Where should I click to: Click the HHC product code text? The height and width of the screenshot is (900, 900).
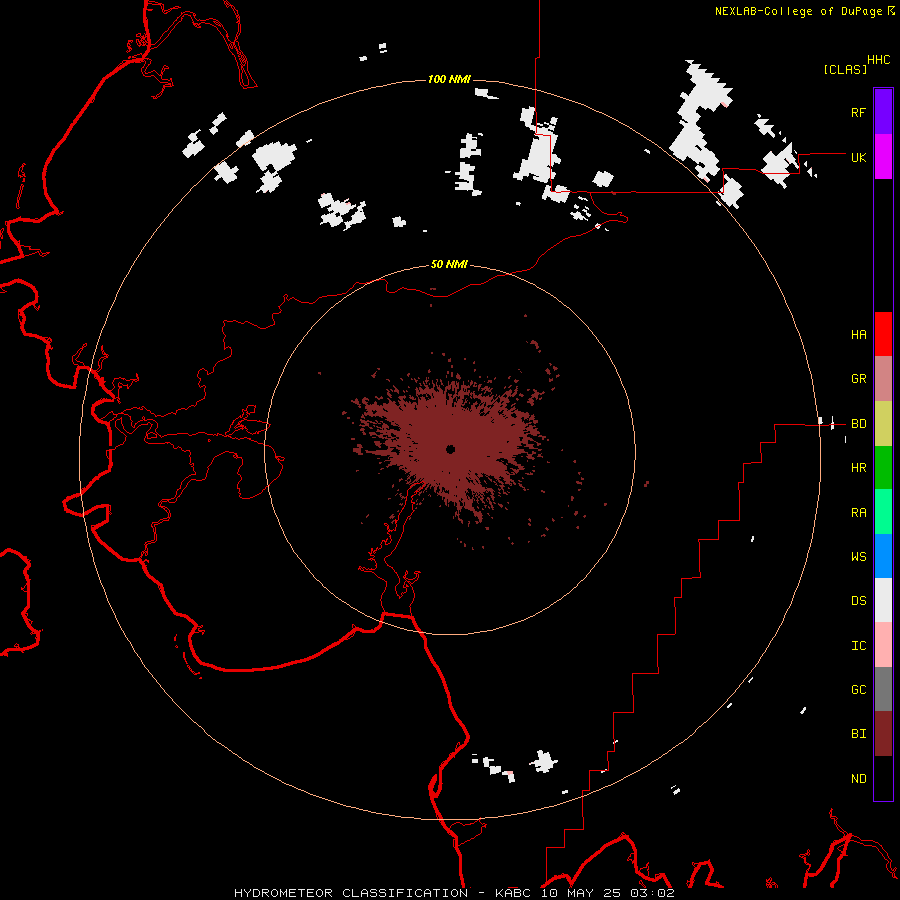tap(878, 59)
